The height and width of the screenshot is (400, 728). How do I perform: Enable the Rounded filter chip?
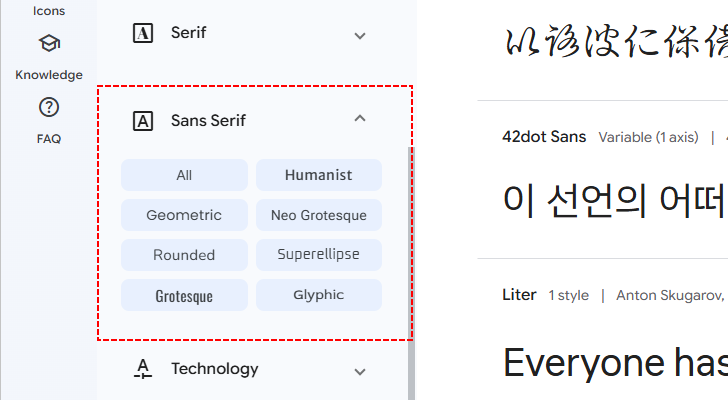click(184, 255)
